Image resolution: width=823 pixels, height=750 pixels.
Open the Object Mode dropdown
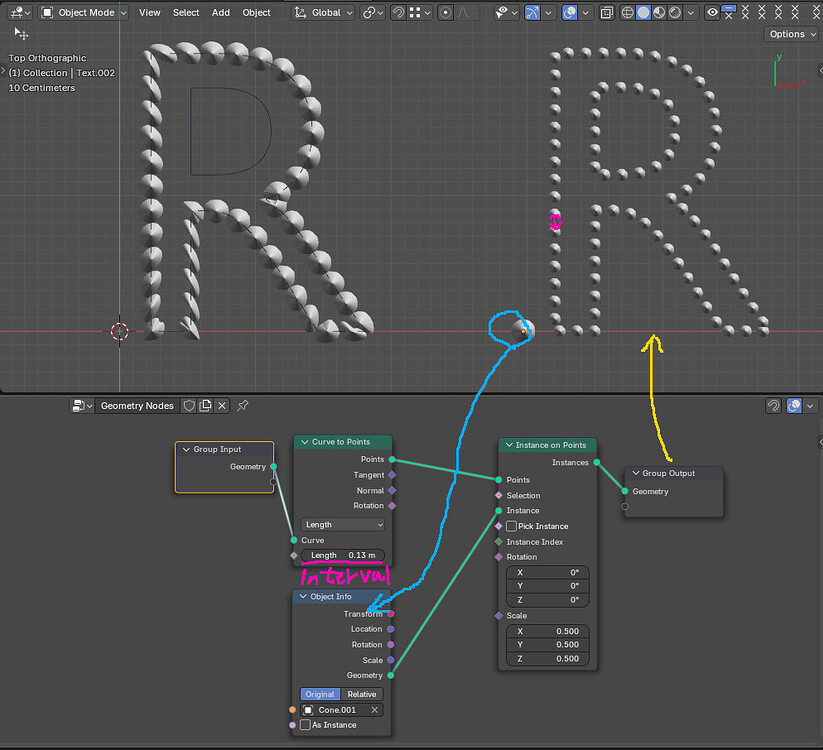[x=84, y=13]
